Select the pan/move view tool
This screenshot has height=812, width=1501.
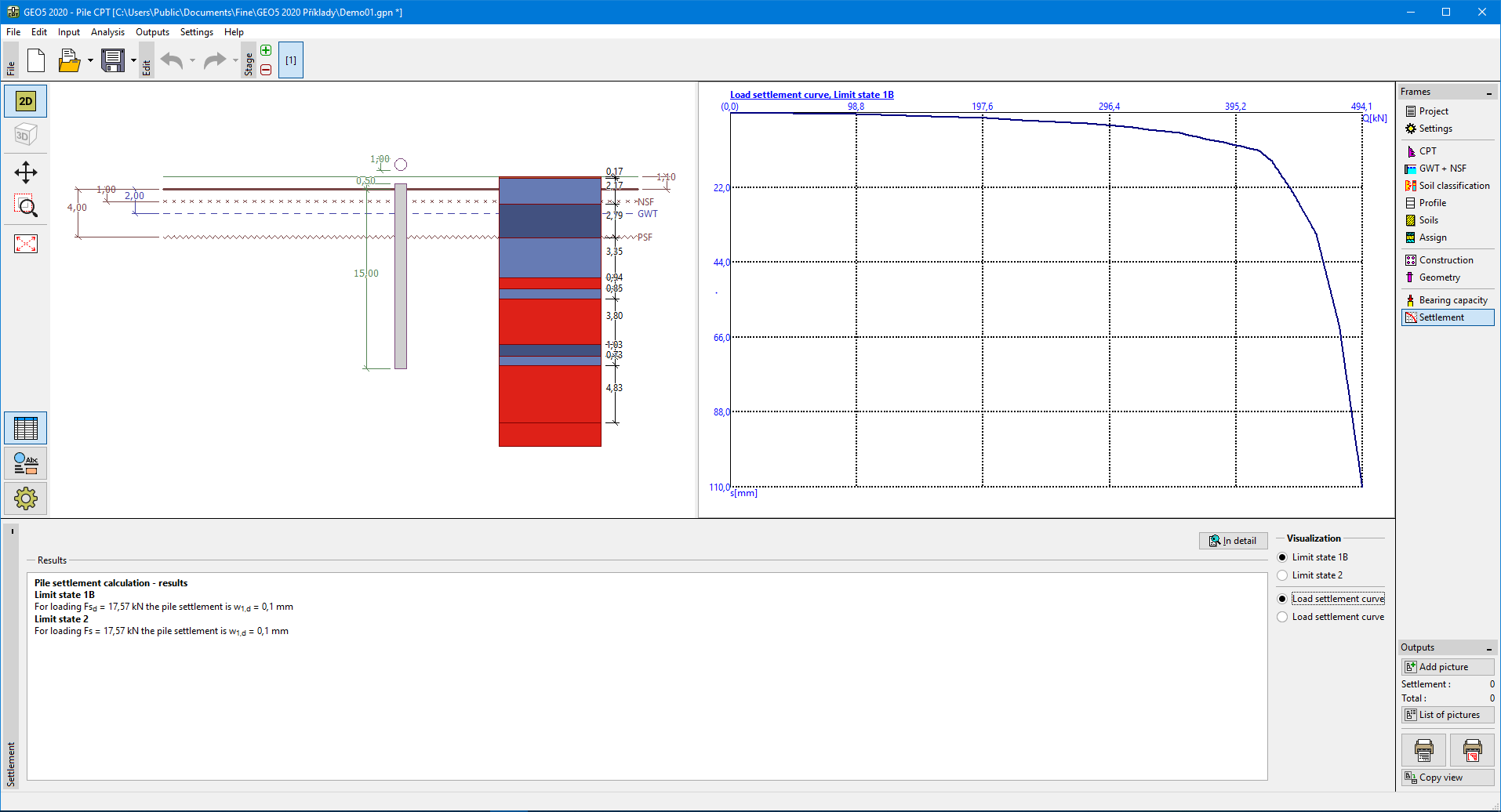click(x=26, y=172)
